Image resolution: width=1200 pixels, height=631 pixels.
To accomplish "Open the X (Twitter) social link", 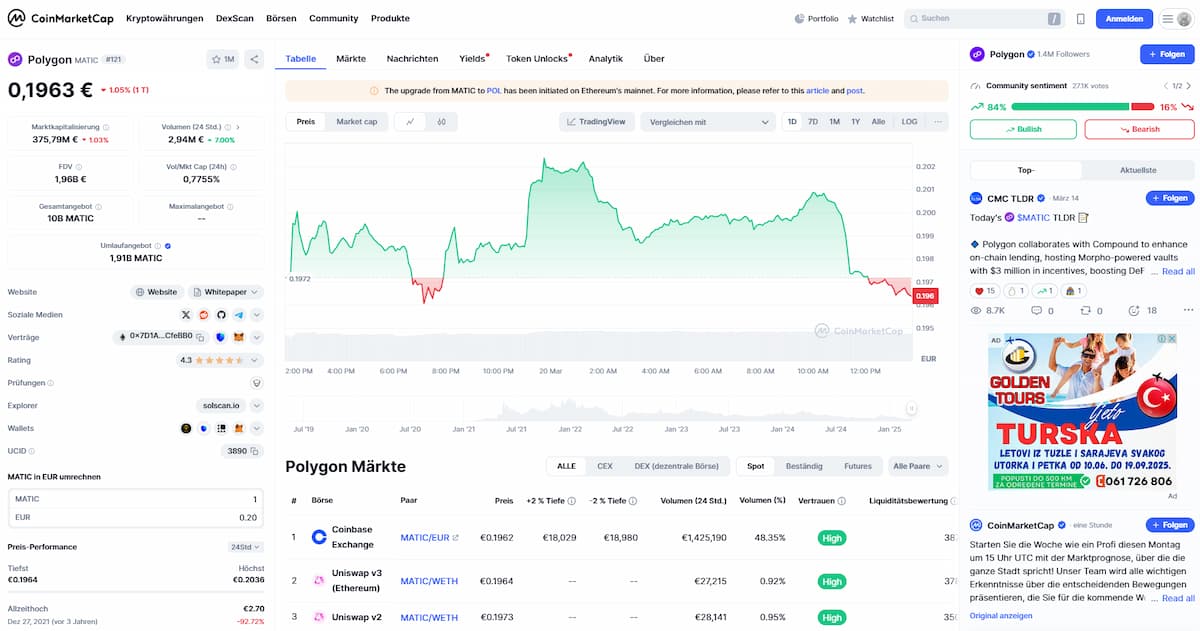I will 185,315.
